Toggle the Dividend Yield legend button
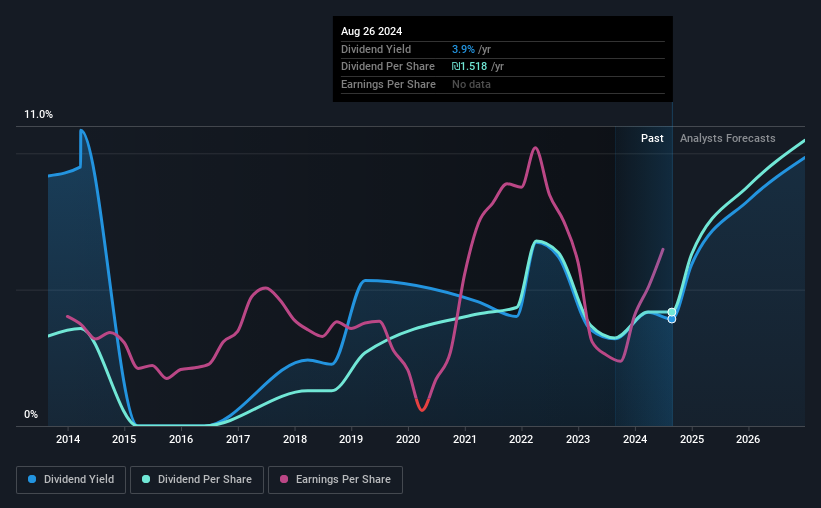 [x=71, y=480]
